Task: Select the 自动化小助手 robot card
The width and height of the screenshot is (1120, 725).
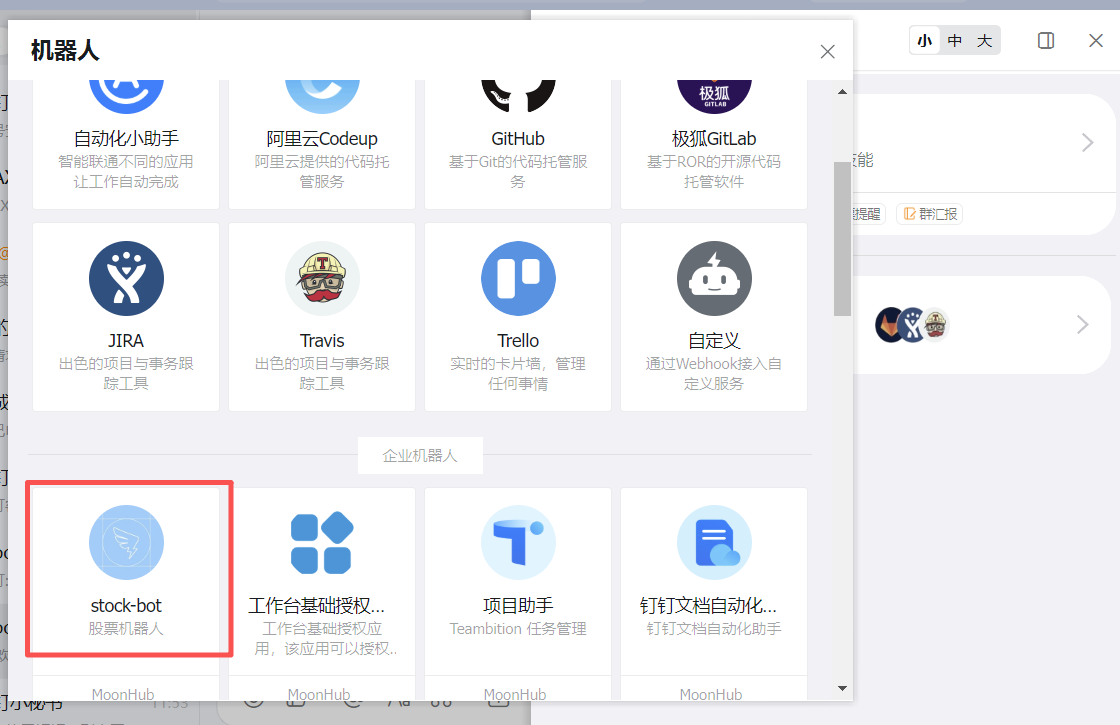Action: tap(126, 144)
